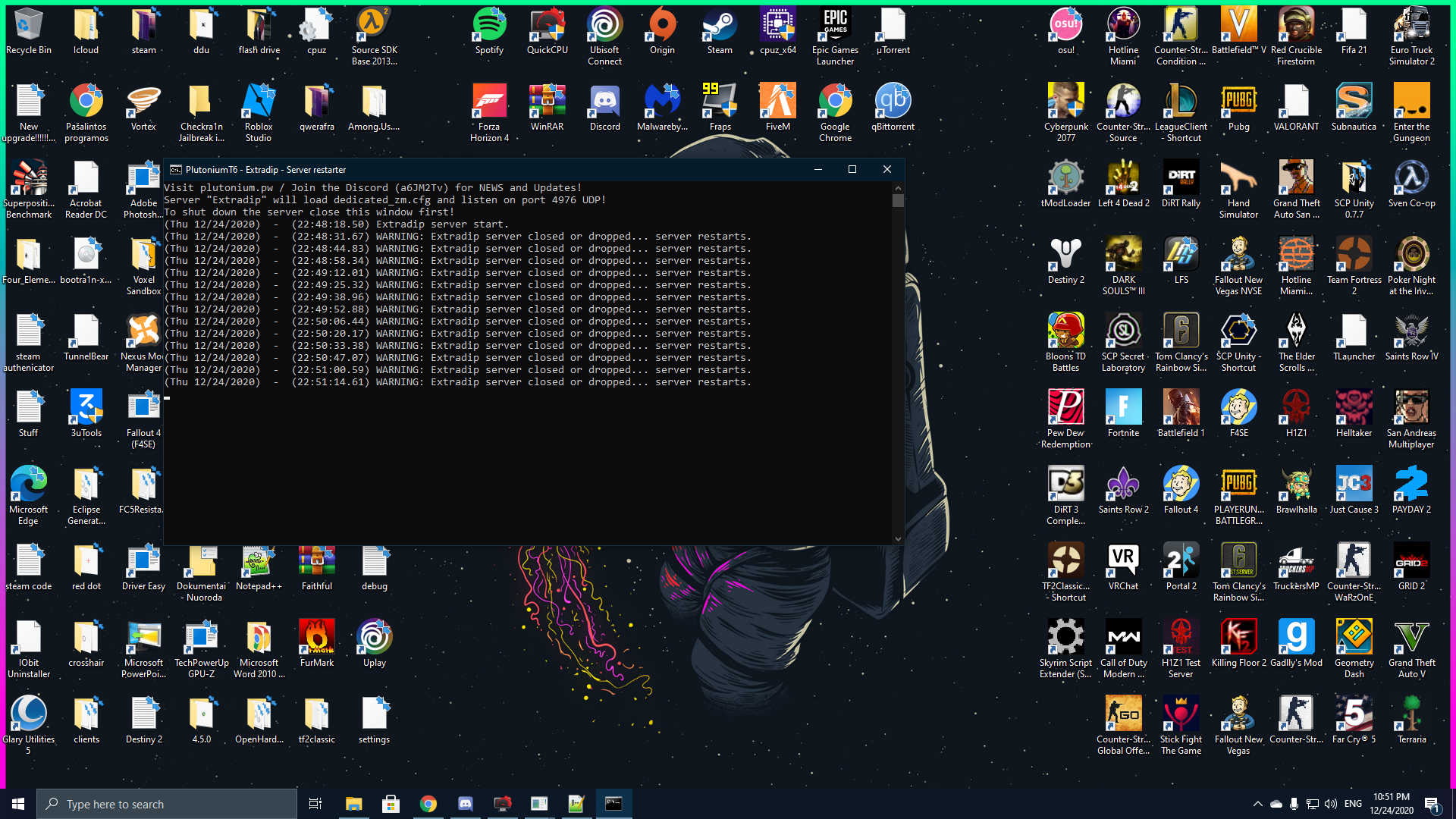Launch Just Cause 3 shortcut

[x=1354, y=491]
